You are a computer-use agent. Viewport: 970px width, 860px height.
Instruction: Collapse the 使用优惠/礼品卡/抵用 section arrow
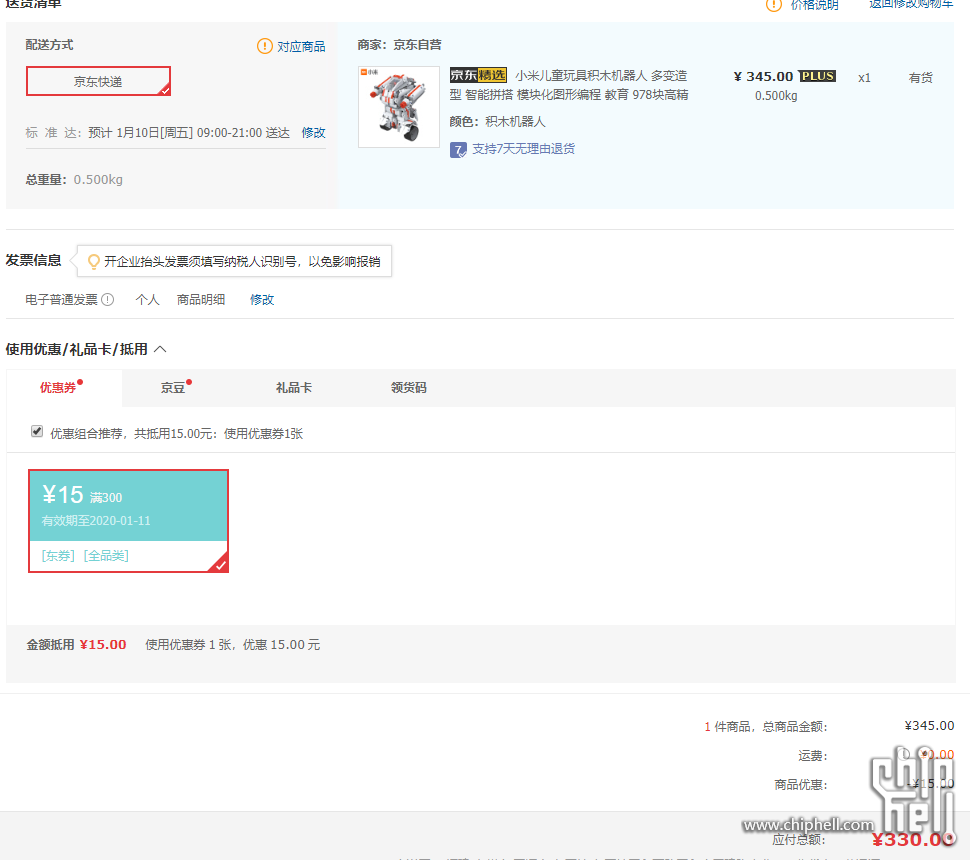point(160,349)
